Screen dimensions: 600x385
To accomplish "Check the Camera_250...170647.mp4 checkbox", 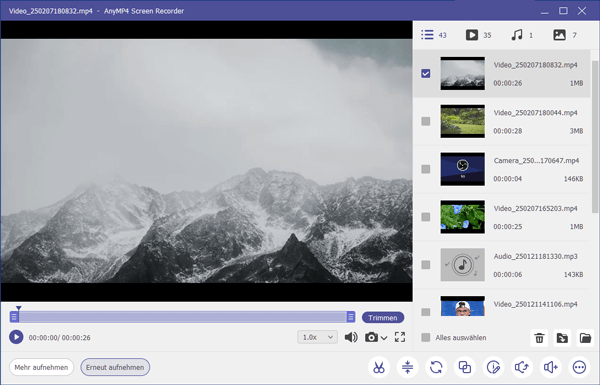I will click(426, 169).
